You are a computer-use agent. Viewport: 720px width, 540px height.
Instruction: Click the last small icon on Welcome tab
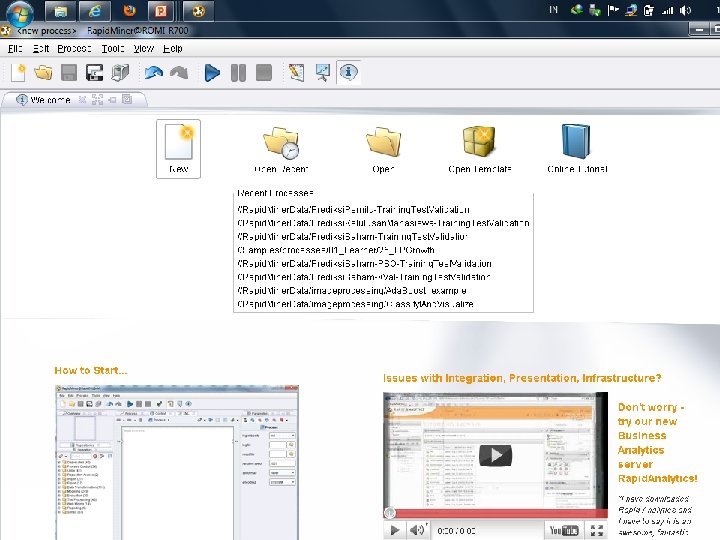(x=127, y=99)
